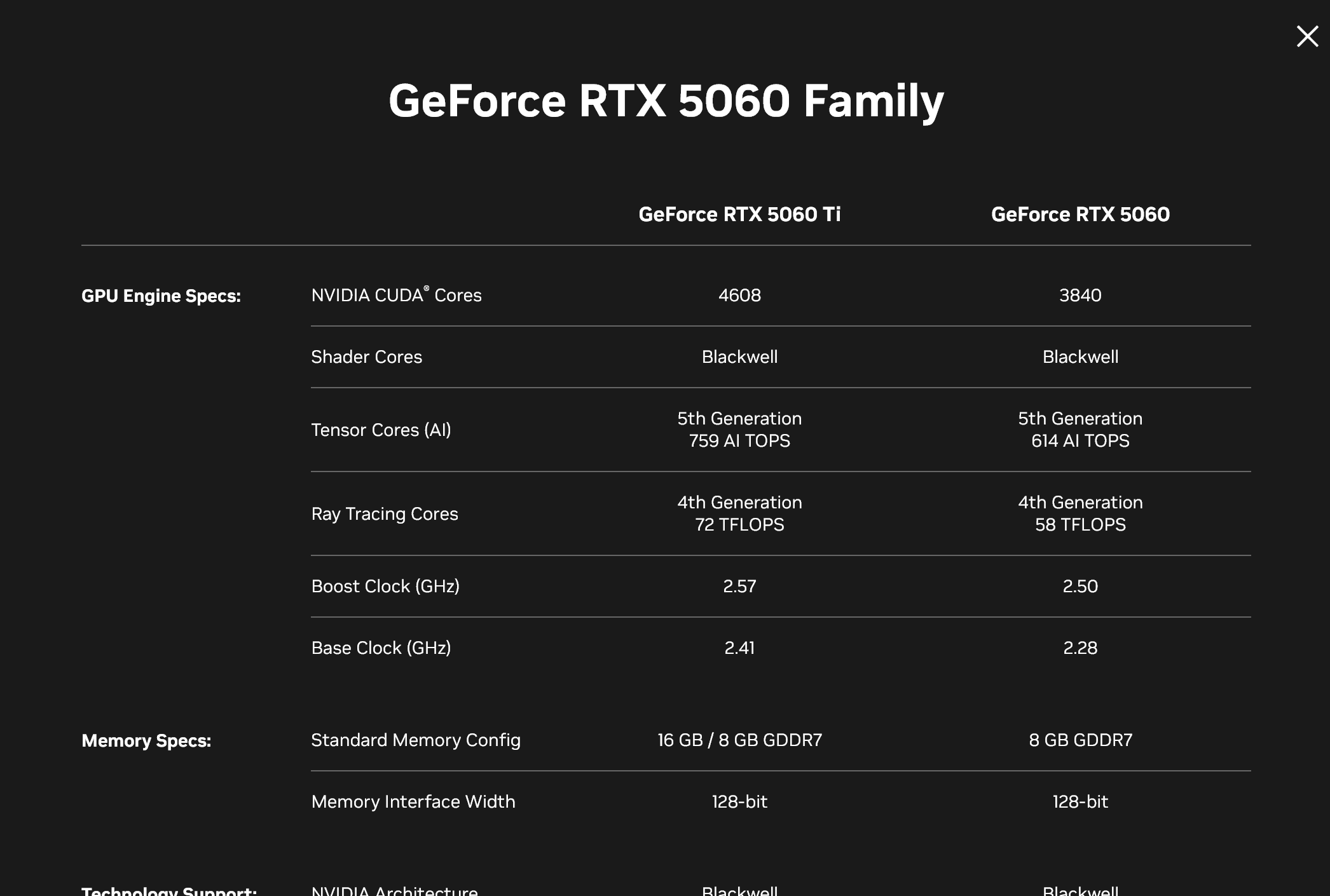Click the 759 AI TOPS value

(x=739, y=440)
